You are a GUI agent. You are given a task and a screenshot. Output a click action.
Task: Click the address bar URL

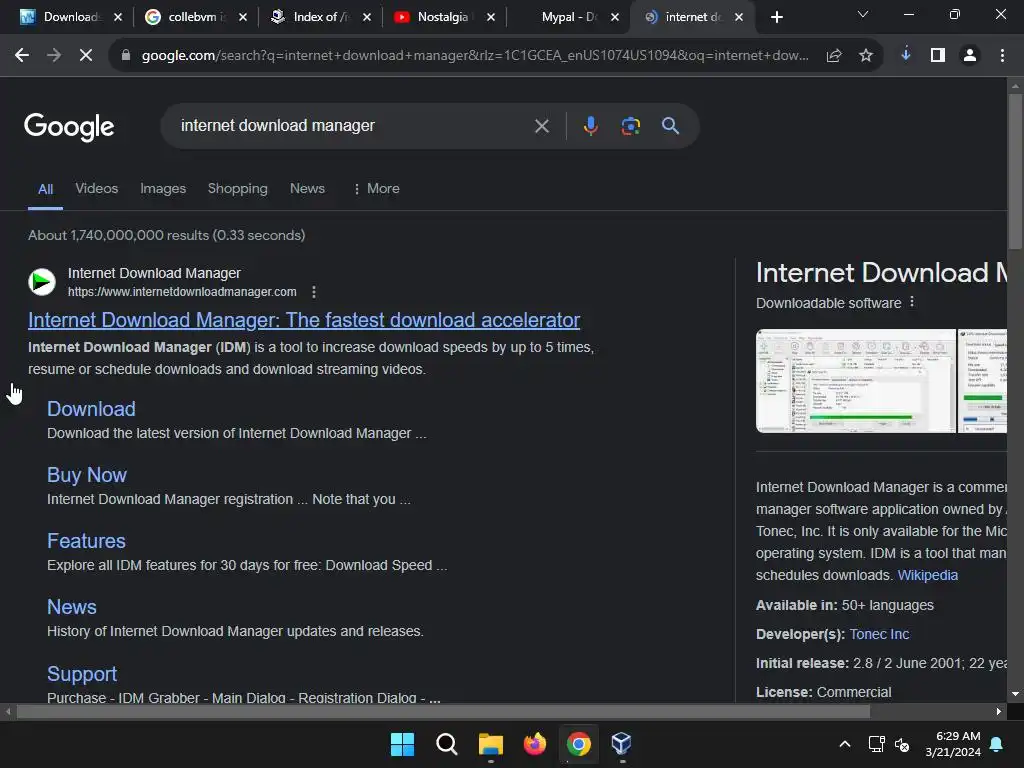[x=475, y=56]
